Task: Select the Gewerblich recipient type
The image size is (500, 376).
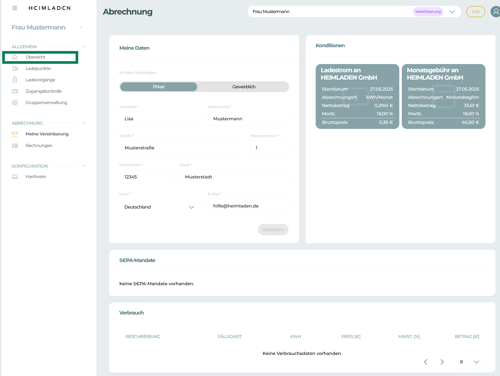Action: coord(244,87)
